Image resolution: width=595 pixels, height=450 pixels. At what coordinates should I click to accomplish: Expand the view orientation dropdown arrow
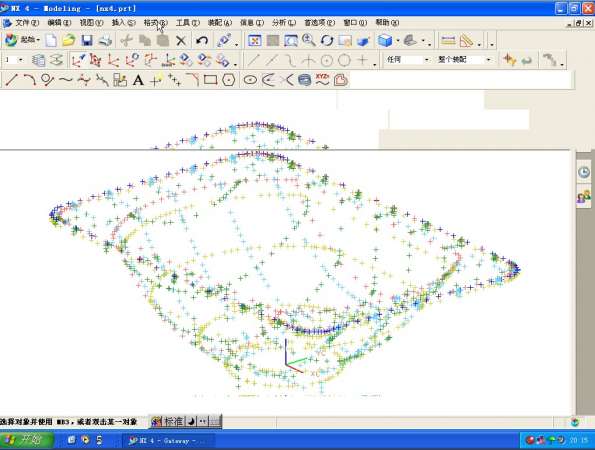point(423,40)
